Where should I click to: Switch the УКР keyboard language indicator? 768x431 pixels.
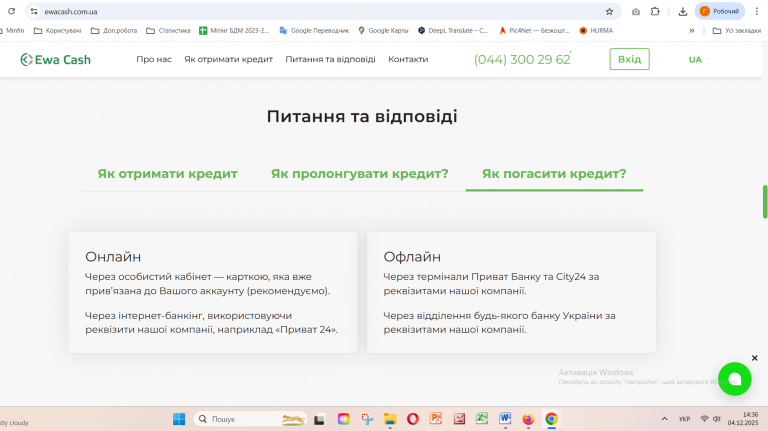684,419
